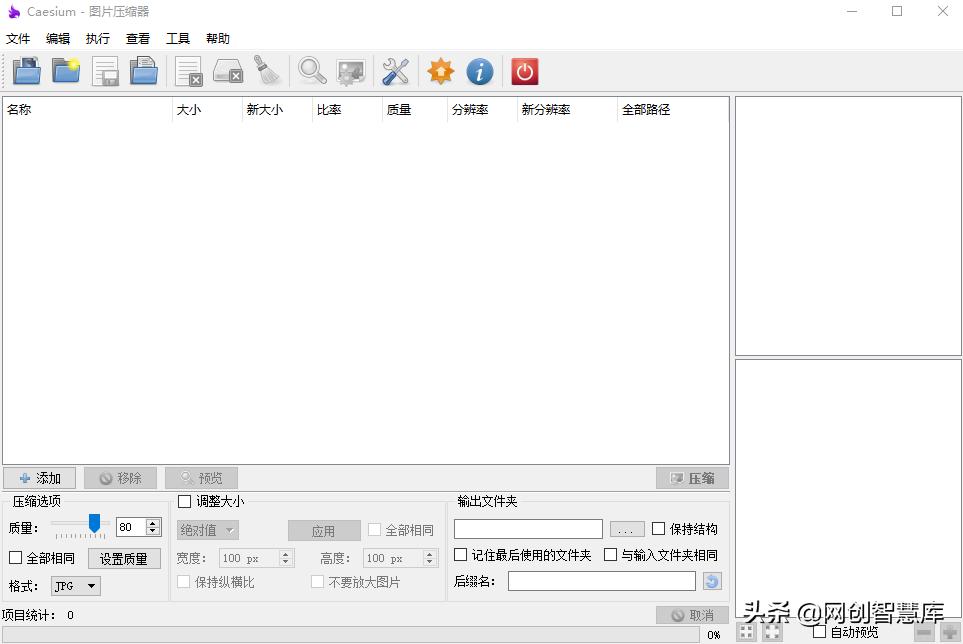Open settings with the wrench icon
963x644 pixels.
(x=396, y=71)
